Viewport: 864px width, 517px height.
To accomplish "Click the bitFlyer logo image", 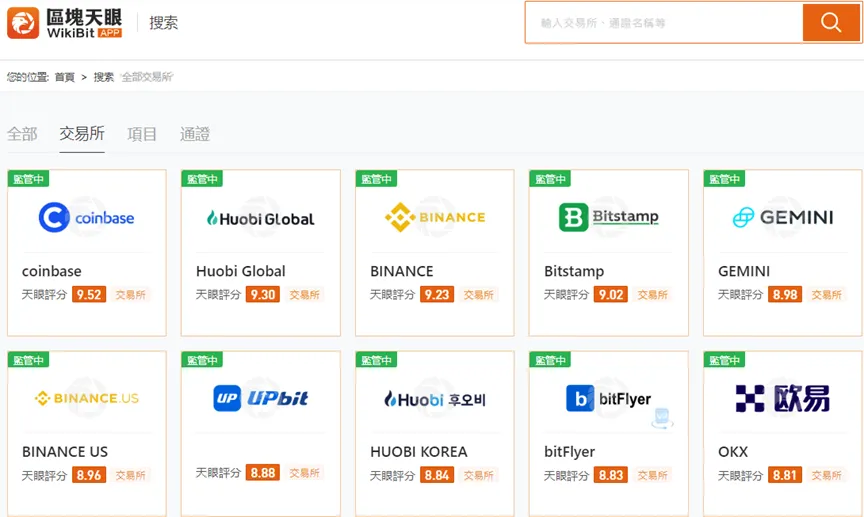I will pos(608,398).
